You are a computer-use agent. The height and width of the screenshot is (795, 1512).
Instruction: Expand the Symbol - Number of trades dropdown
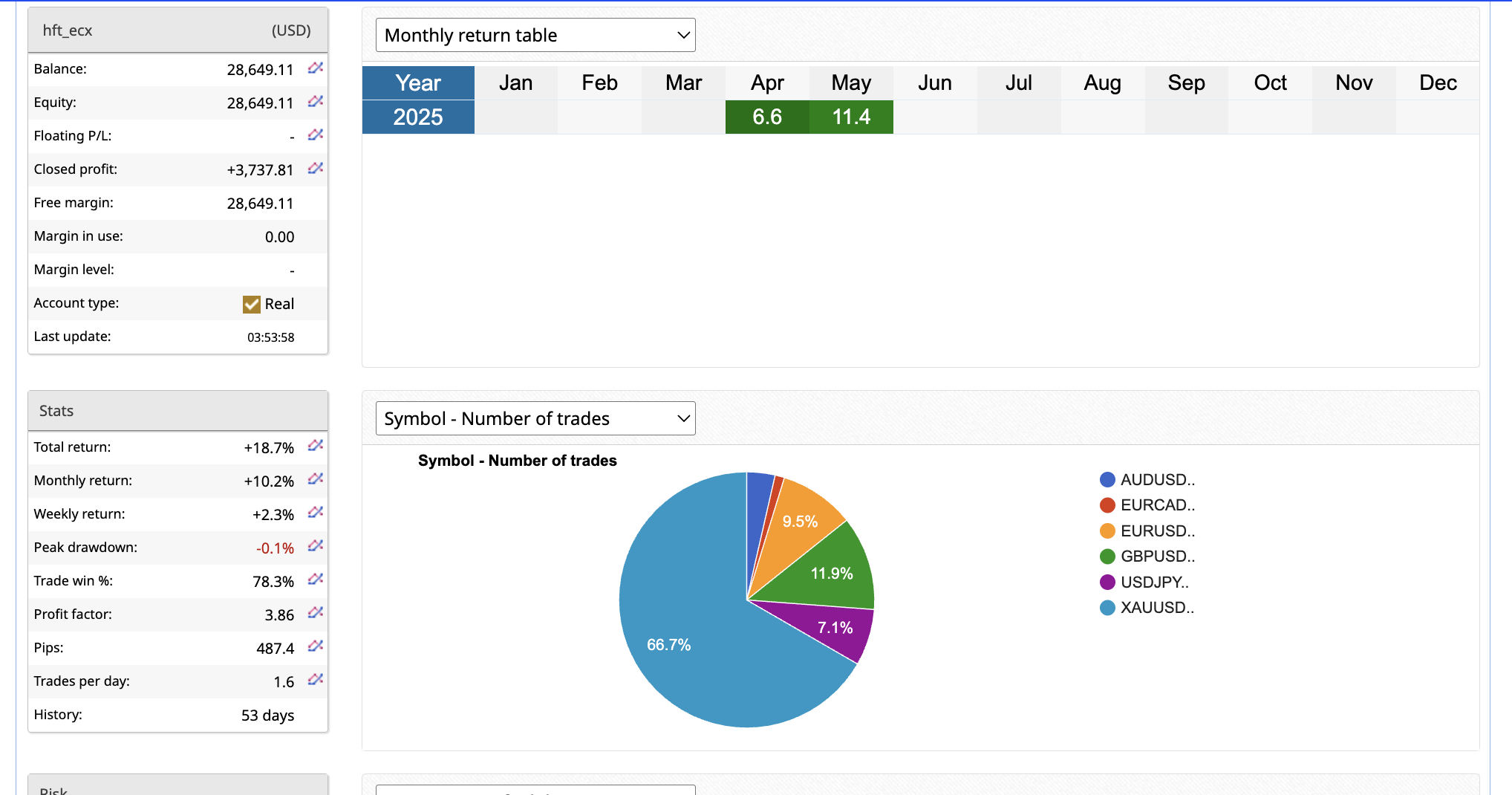(535, 418)
